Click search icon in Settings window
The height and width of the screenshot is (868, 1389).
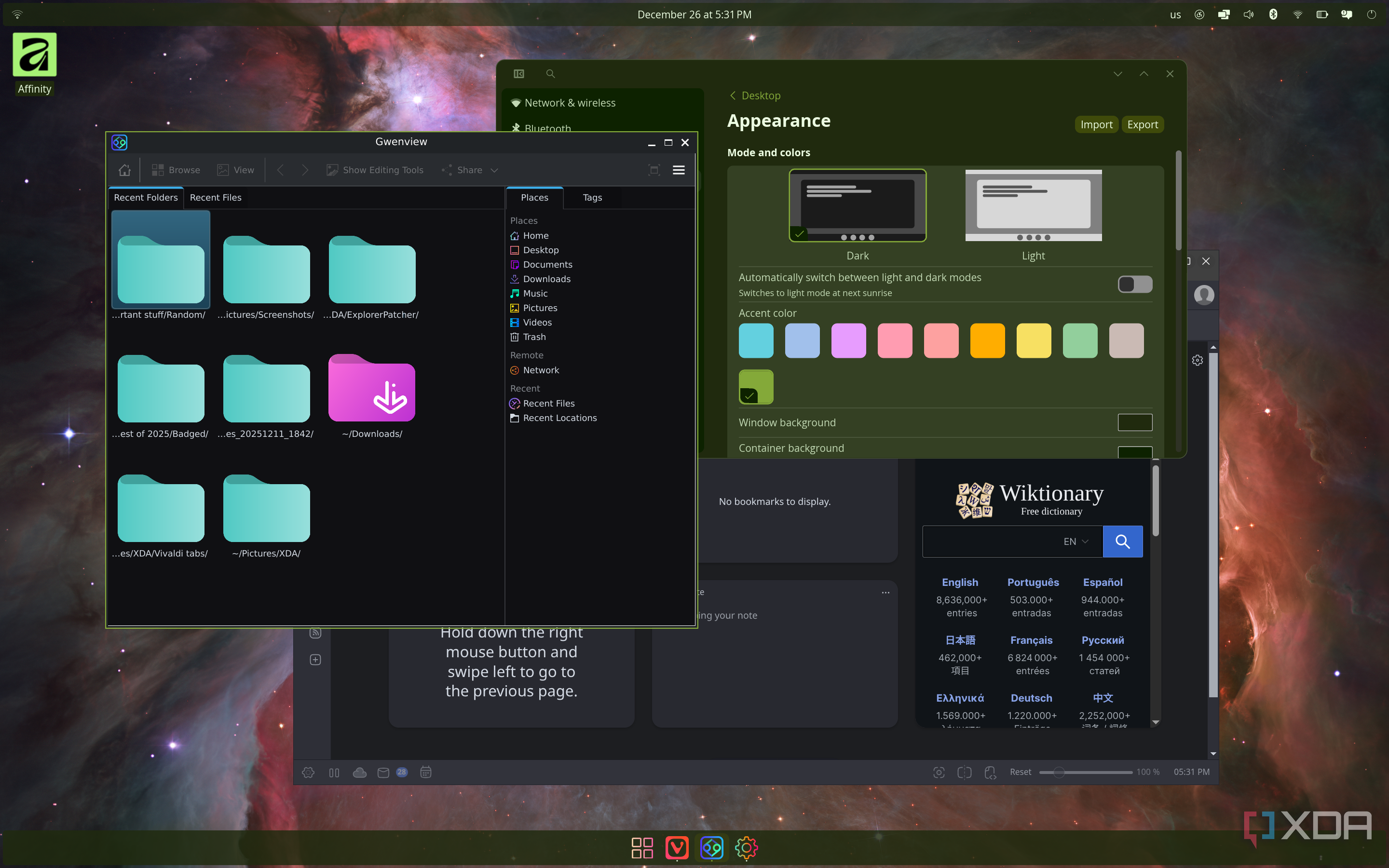[550, 73]
